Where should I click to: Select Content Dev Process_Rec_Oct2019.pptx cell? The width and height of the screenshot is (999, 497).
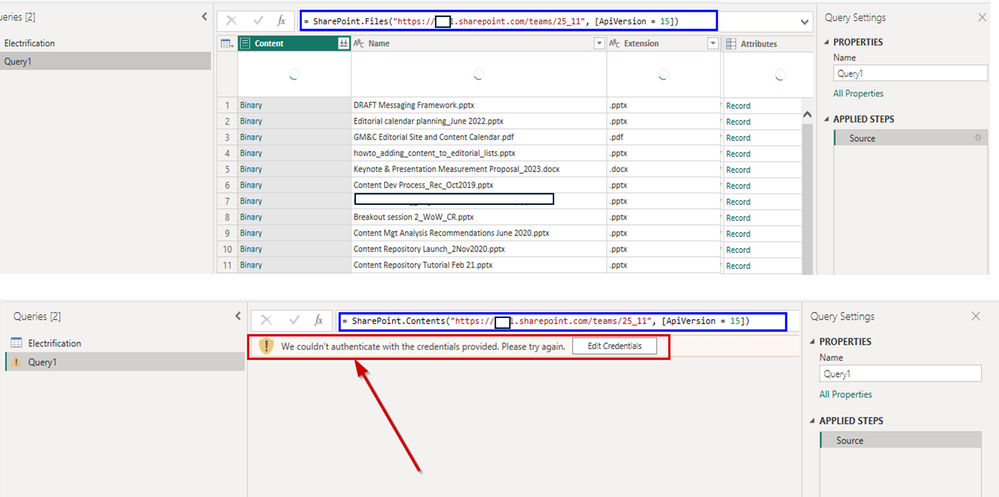(x=478, y=185)
